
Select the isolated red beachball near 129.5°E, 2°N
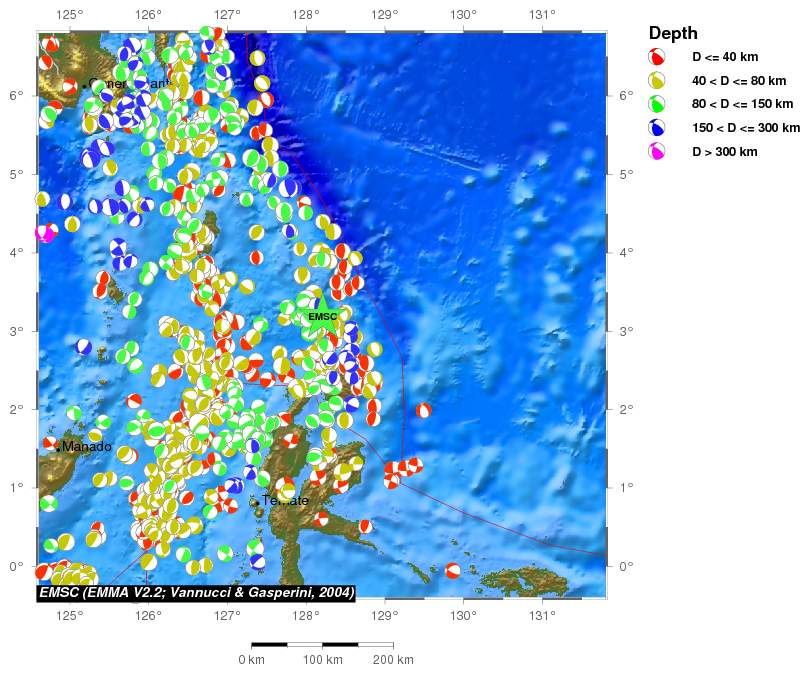tap(424, 410)
